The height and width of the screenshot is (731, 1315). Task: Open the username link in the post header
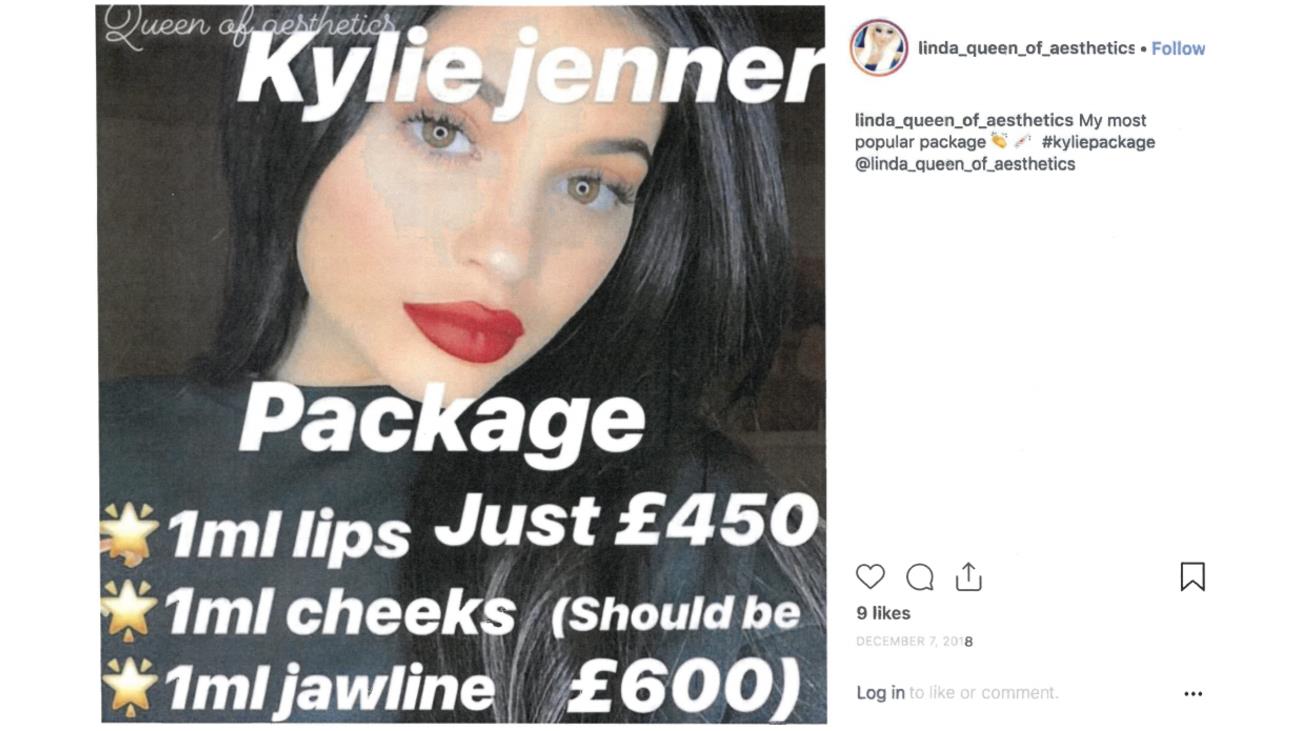click(1025, 48)
